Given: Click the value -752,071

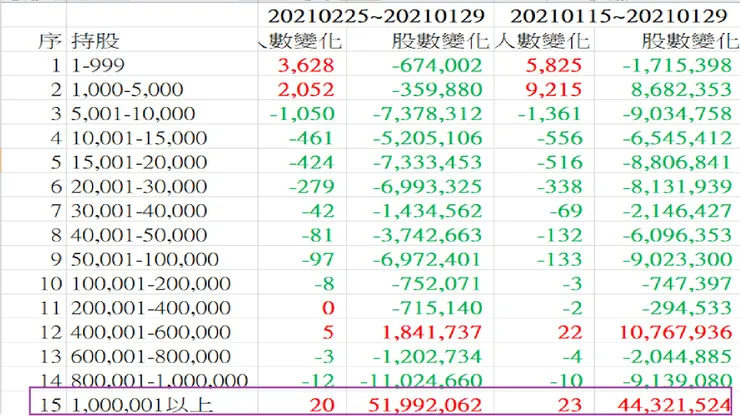Looking at the screenshot, I should coord(437,284).
